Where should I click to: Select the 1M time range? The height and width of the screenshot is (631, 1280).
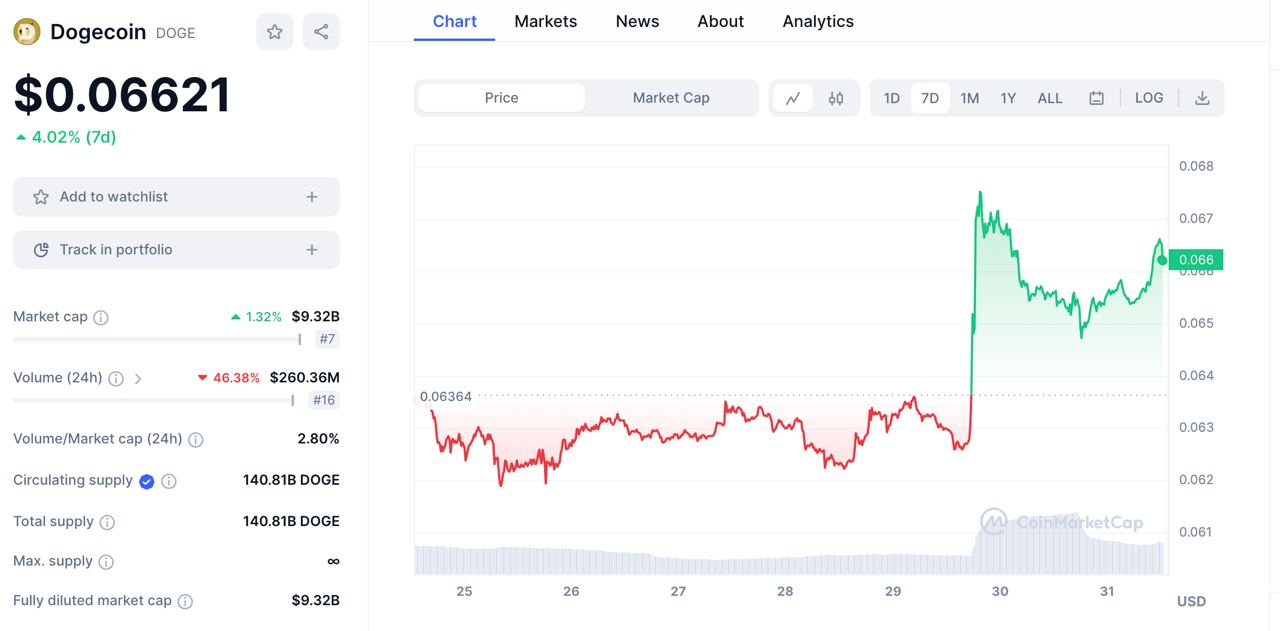[969, 98]
